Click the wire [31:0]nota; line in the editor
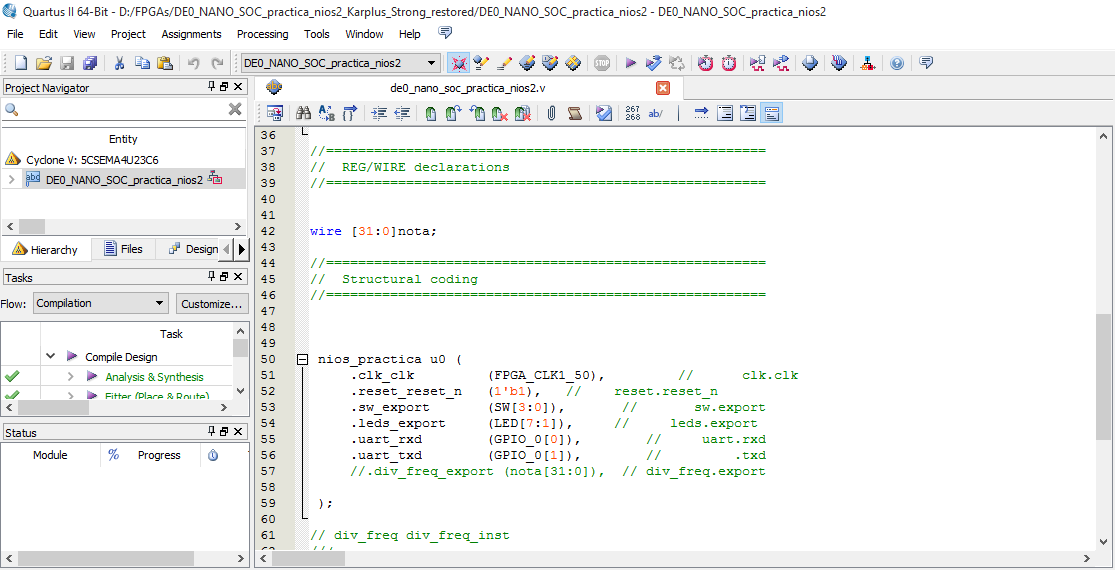The width and height of the screenshot is (1115, 570). pos(373,231)
